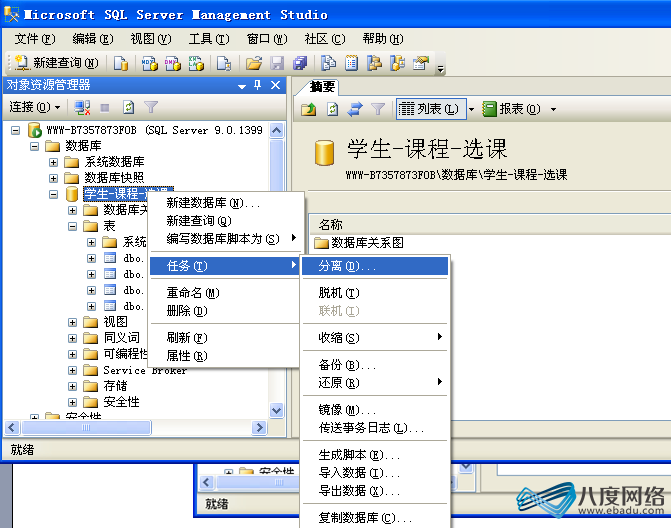Click the SQL Server Mobile query icon
This screenshot has height=528, width=671.
pyautogui.click(x=224, y=63)
